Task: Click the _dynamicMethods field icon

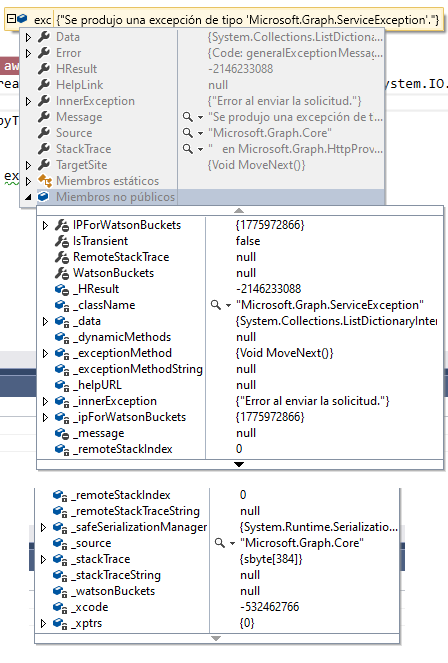Action: pos(62,337)
